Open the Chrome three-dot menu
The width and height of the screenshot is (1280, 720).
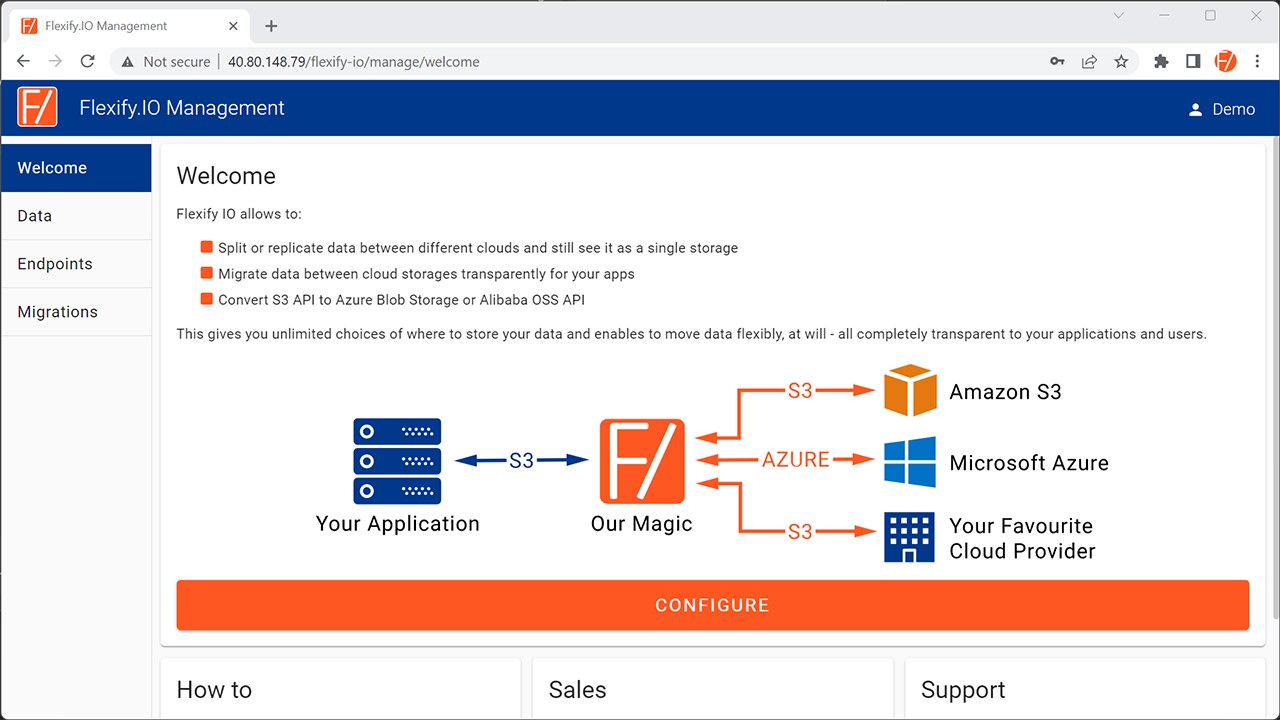point(1257,61)
